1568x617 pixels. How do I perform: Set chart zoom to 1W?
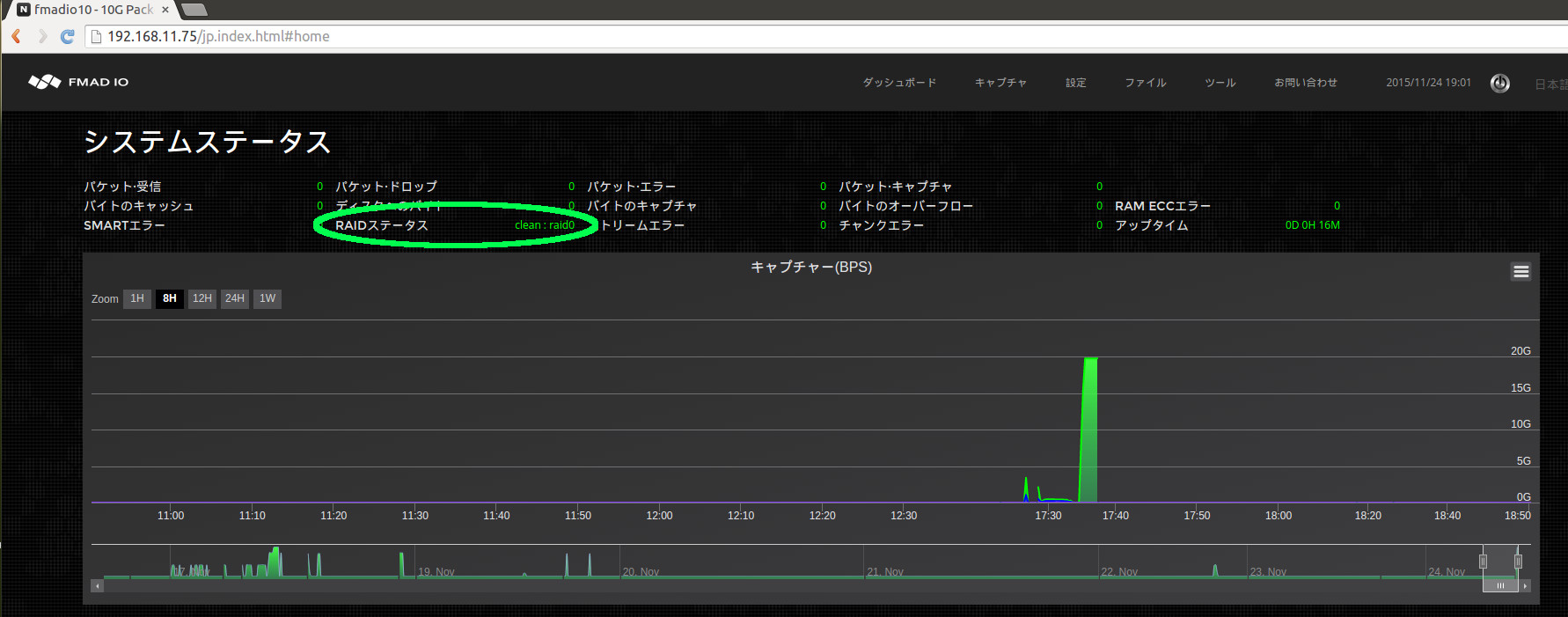click(x=267, y=298)
